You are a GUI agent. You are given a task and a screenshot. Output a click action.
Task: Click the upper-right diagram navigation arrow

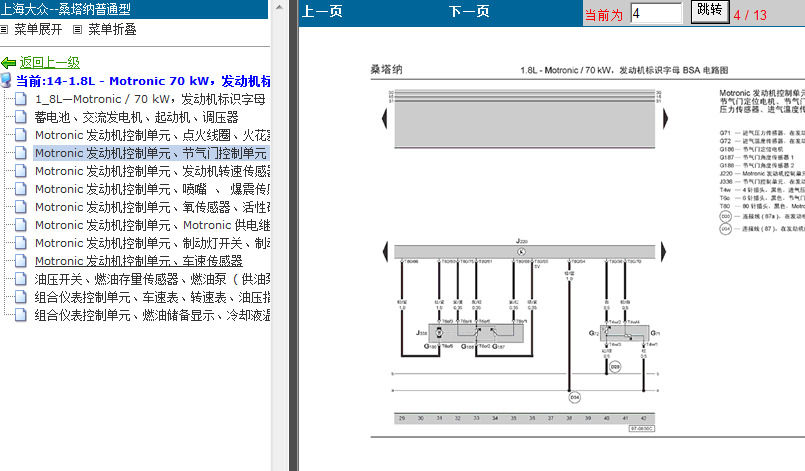[x=665, y=119]
